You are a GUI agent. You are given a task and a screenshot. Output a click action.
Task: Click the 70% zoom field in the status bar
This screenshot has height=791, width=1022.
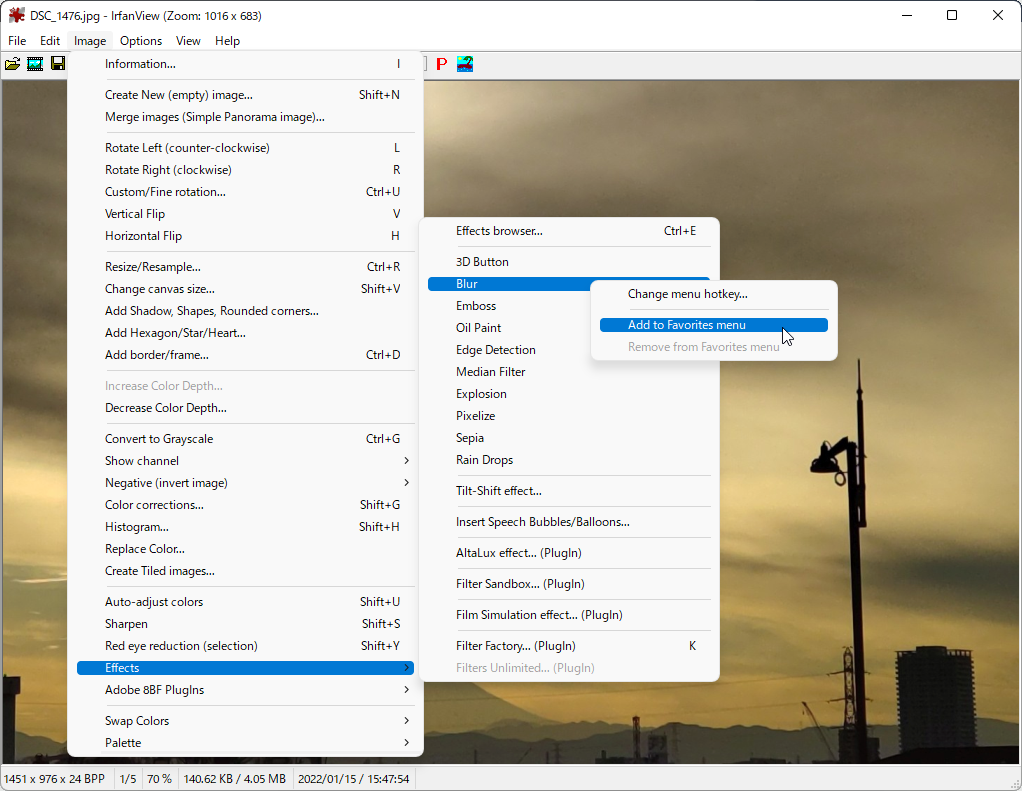click(159, 777)
